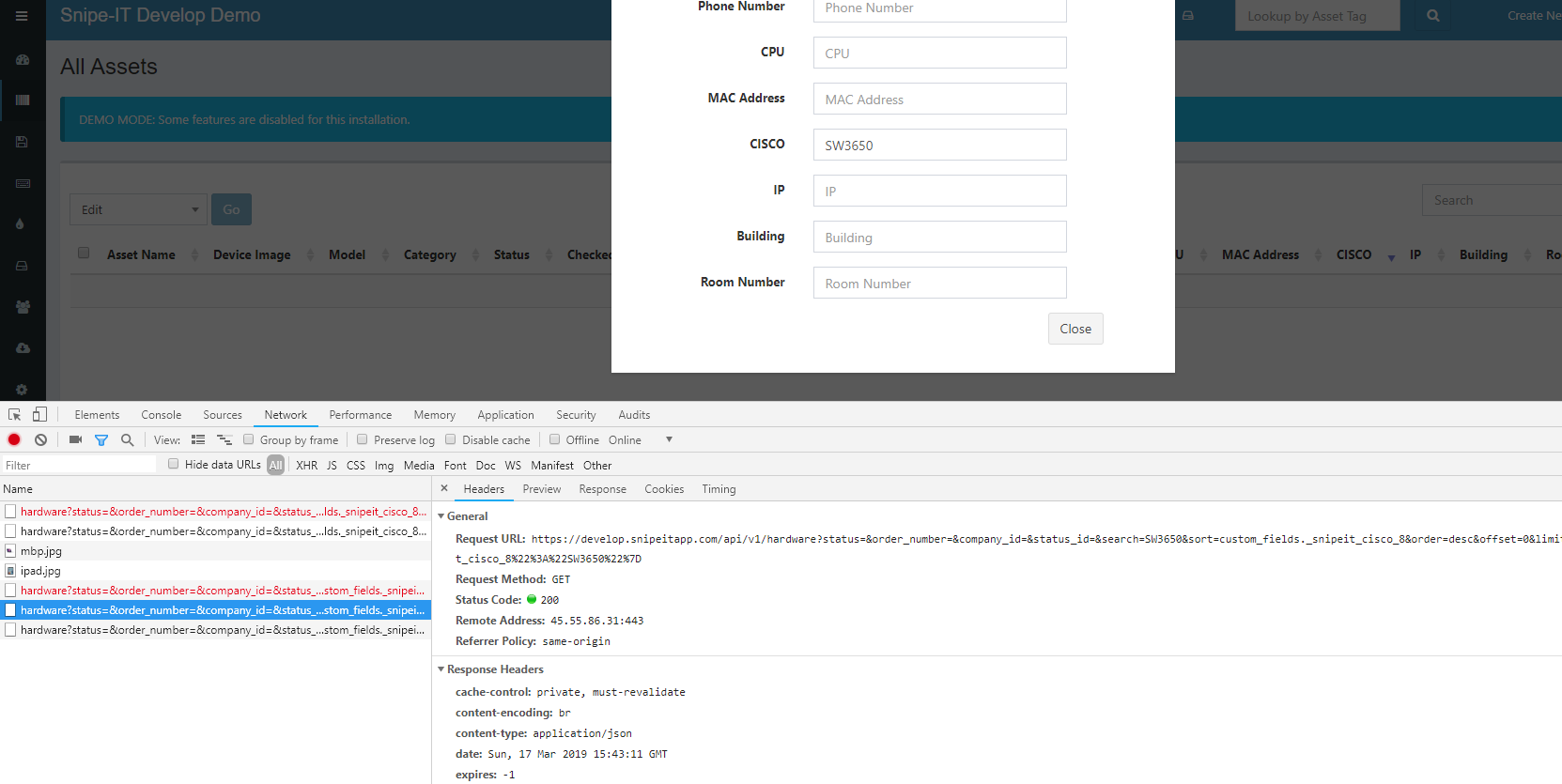
Task: Show overview waterfall view icon
Action: [x=224, y=439]
